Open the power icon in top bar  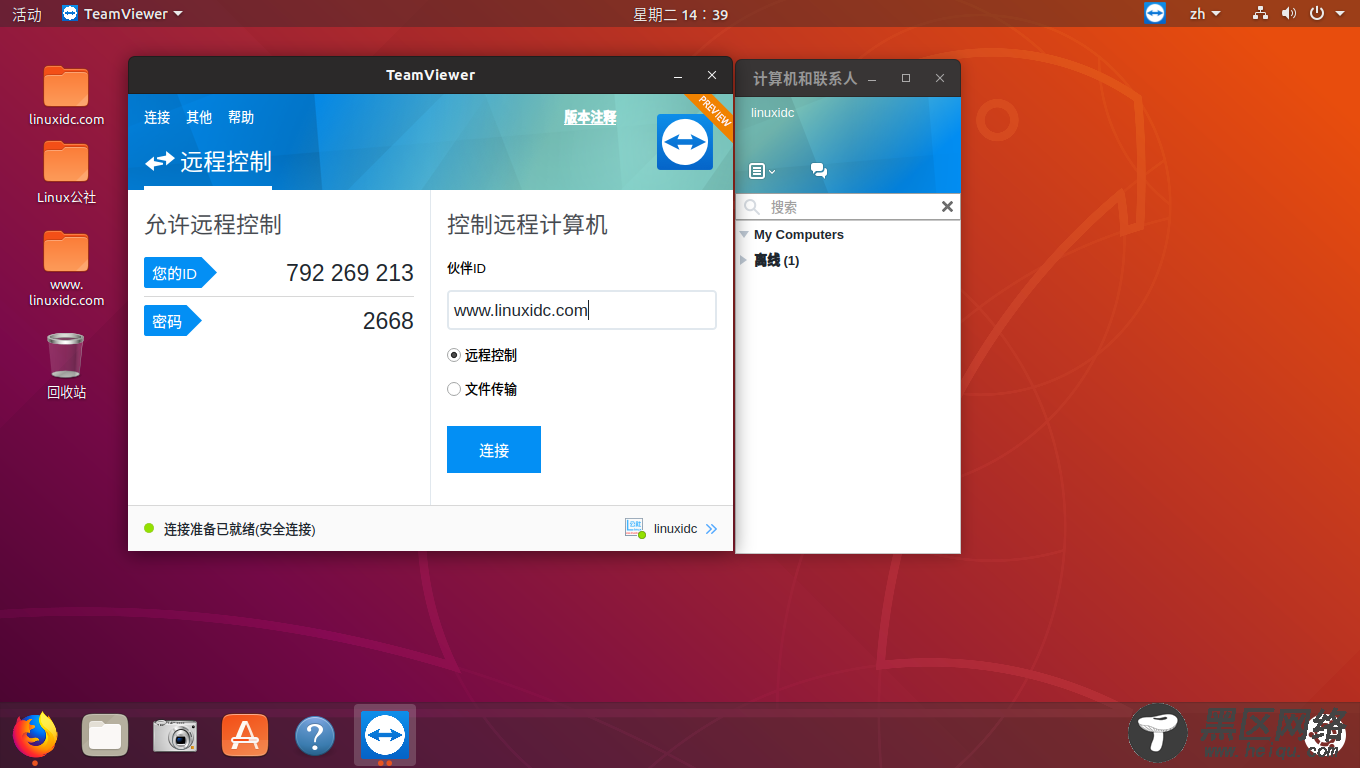tap(1317, 13)
